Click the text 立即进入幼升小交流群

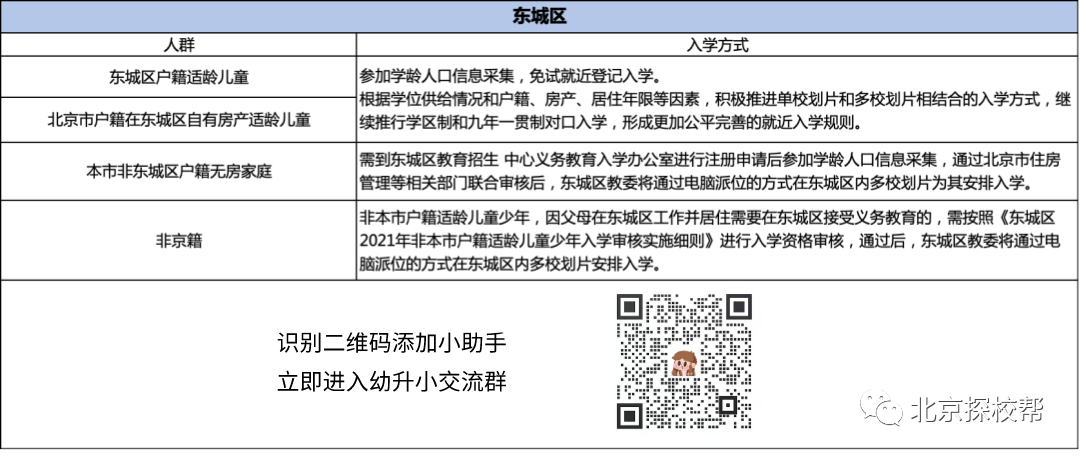[393, 381]
